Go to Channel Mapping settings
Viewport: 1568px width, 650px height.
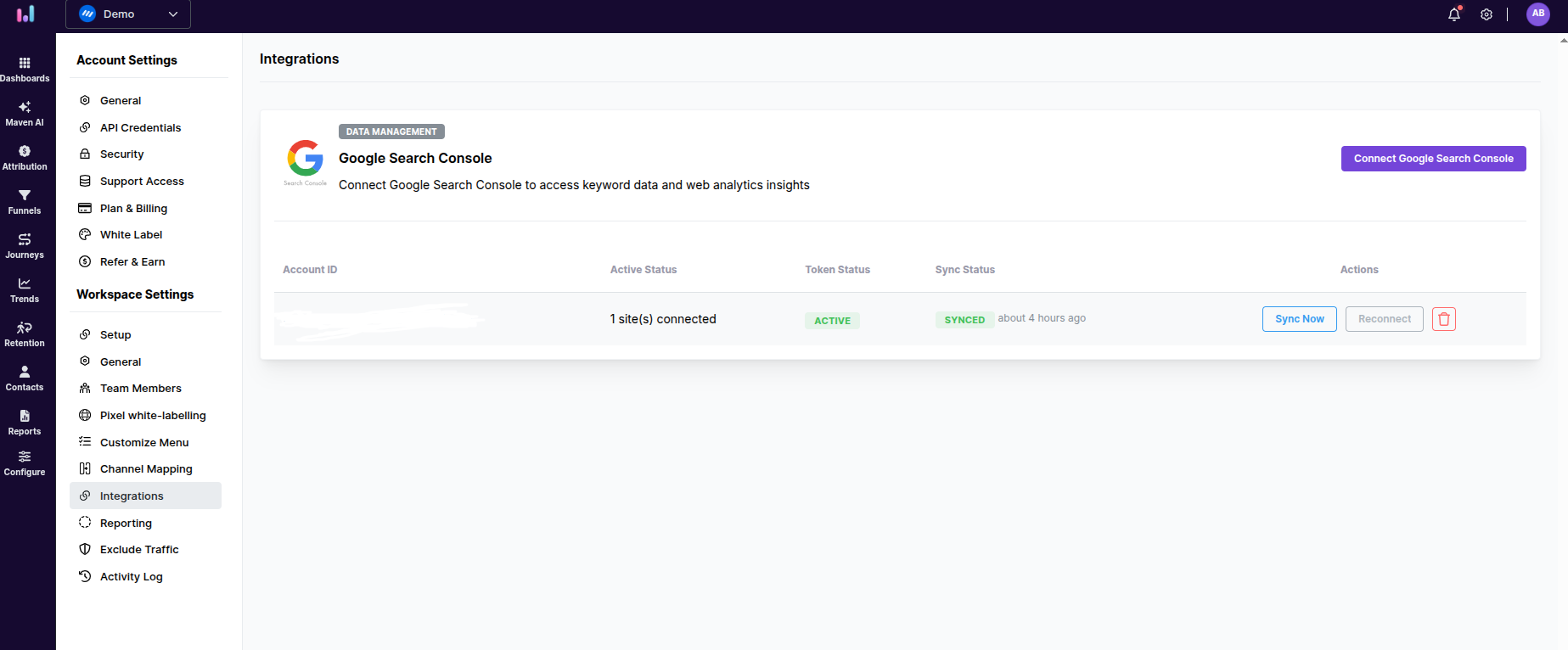[146, 468]
